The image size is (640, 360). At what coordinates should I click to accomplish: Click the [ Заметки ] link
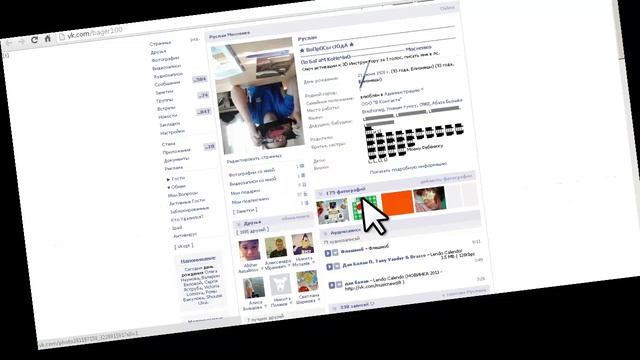point(245,211)
